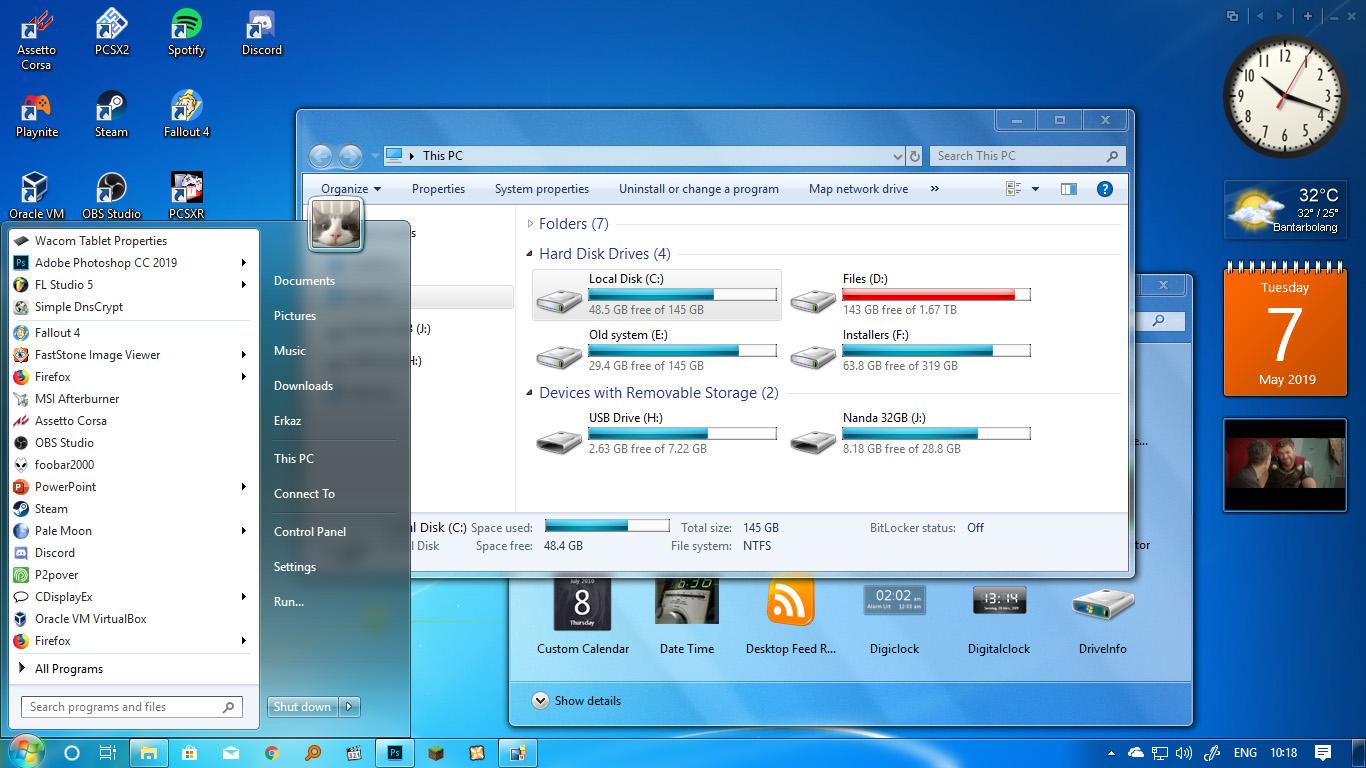Select Nanda 32GB (J:) drive
This screenshot has height=768, width=1366.
click(911, 434)
